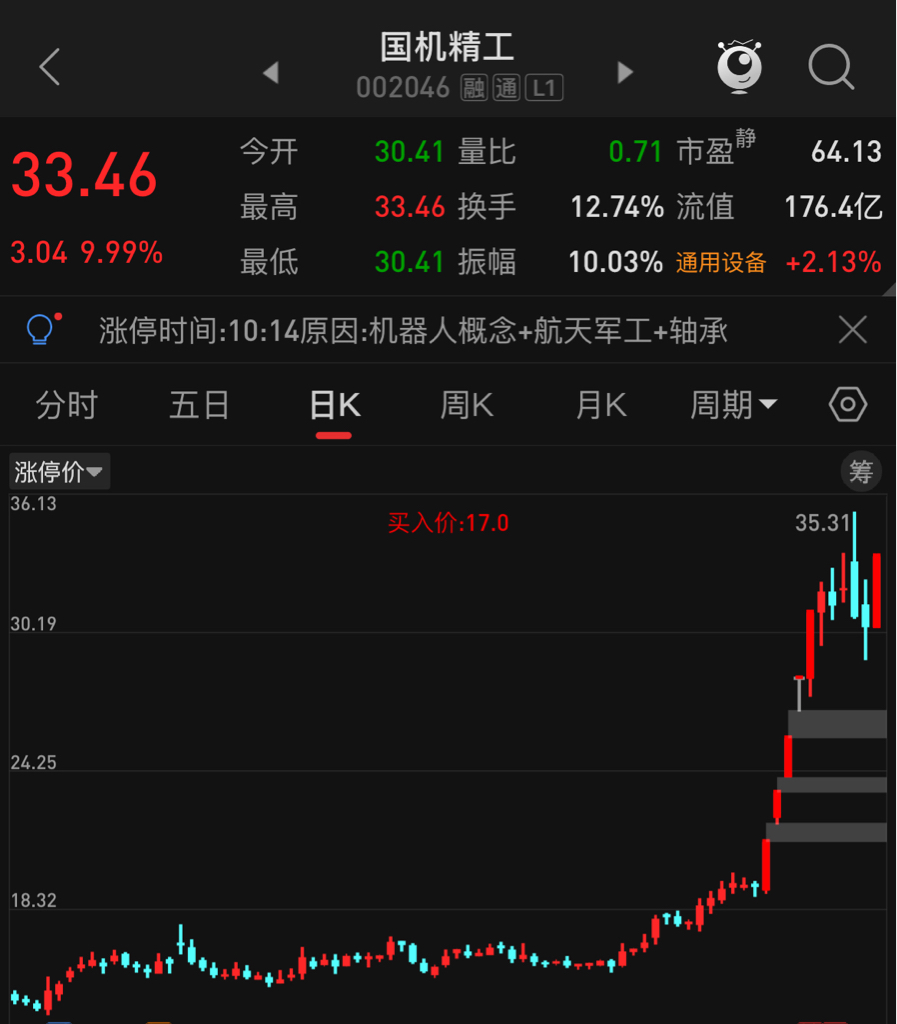Screen dimensions: 897x1024
Task: Tap the change percent 9.99%
Action: [x=121, y=253]
